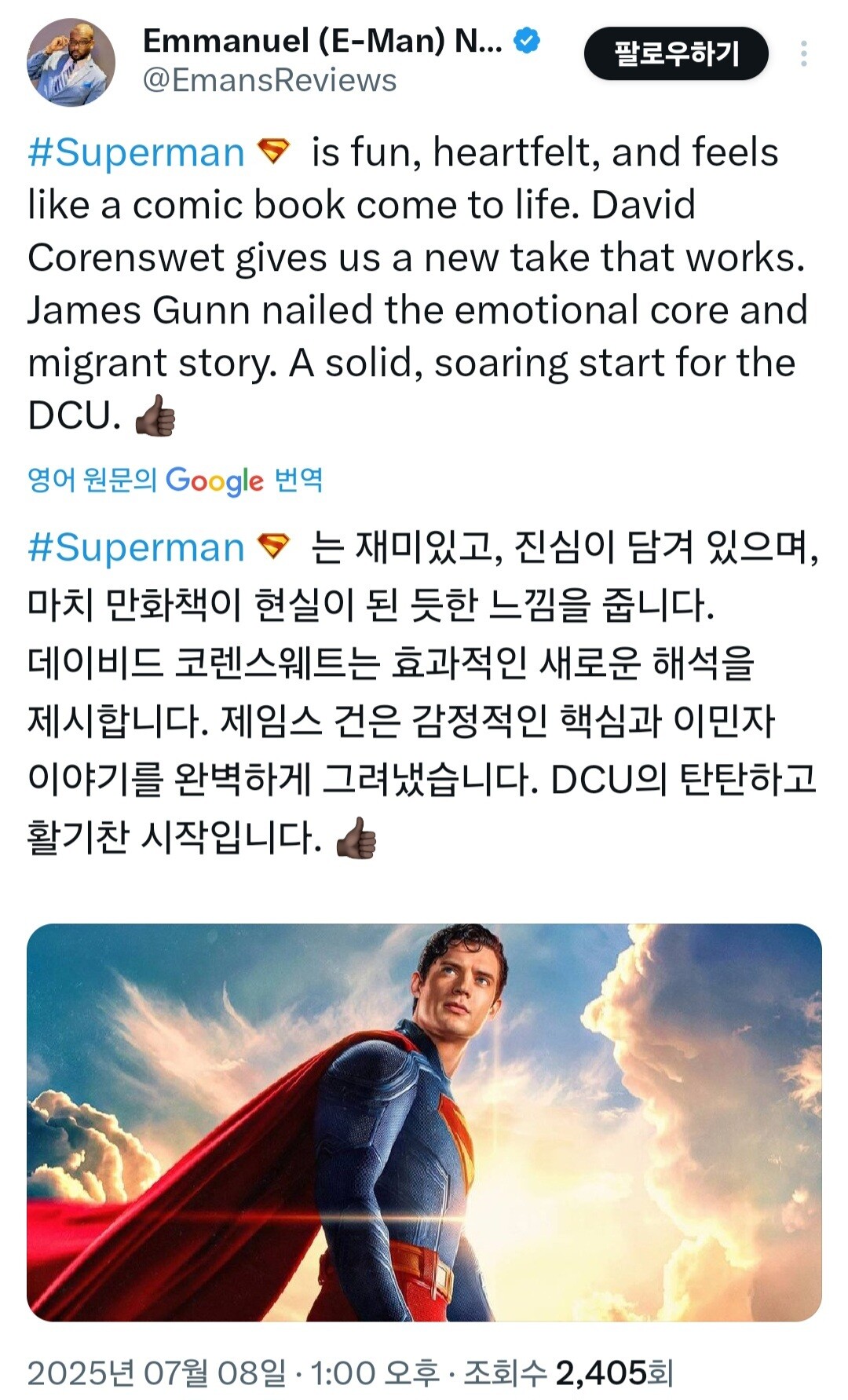848x1400 pixels.
Task: Click the Superman shield emoji in English text
Action: (274, 151)
